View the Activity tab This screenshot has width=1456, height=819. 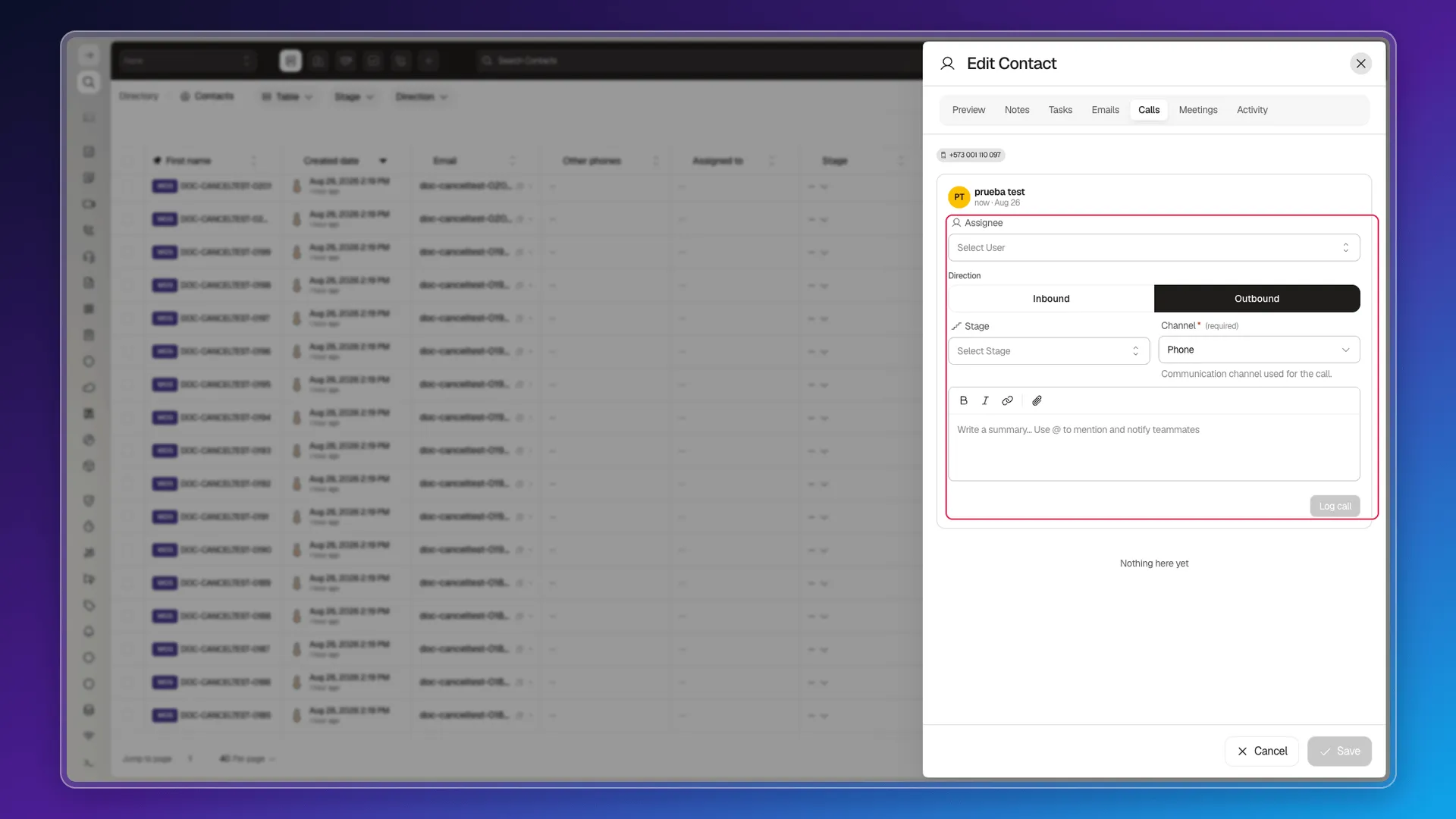[x=1252, y=110]
